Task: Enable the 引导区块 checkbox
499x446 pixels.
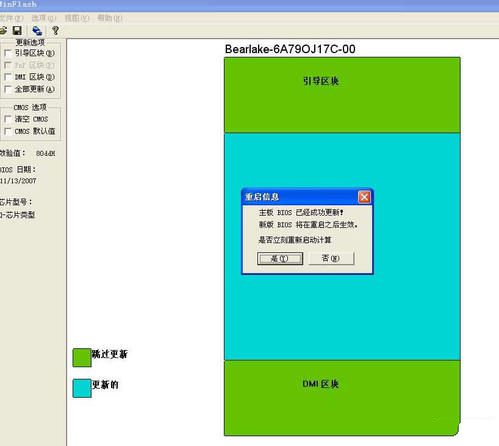Action: pyautogui.click(x=8, y=53)
